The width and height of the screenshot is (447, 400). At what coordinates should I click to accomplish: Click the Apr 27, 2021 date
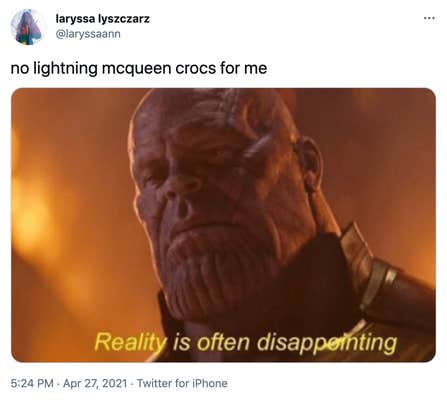(x=95, y=383)
